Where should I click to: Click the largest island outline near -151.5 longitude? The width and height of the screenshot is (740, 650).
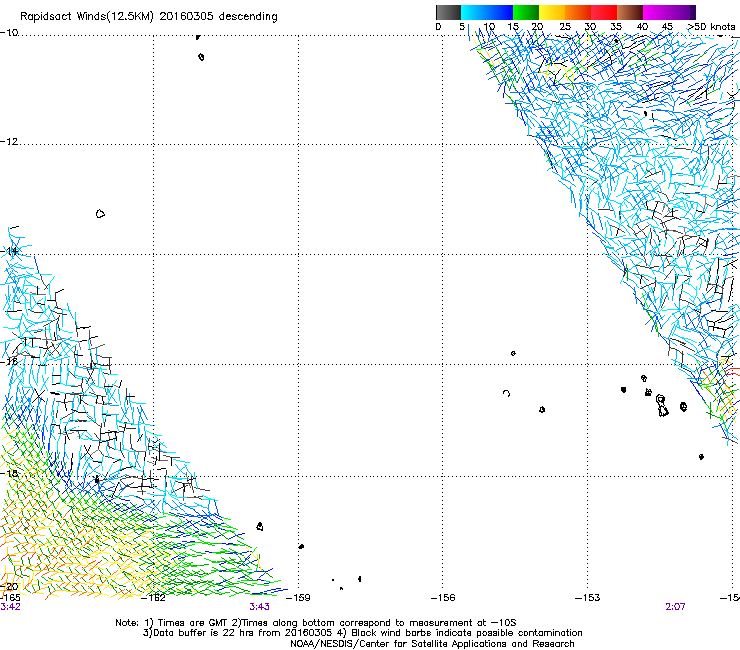pyautogui.click(x=662, y=406)
